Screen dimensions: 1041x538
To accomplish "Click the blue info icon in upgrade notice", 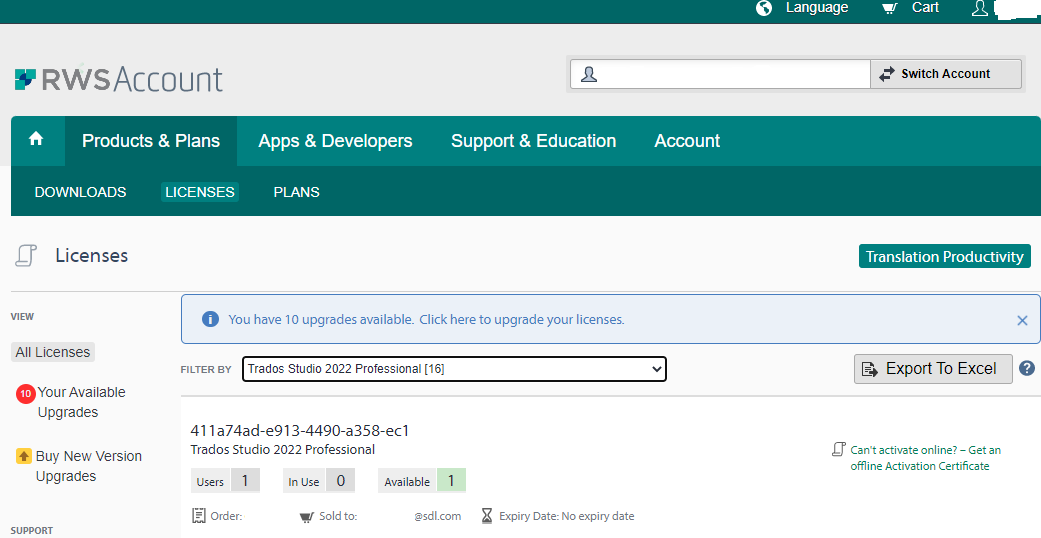I will point(210,319).
